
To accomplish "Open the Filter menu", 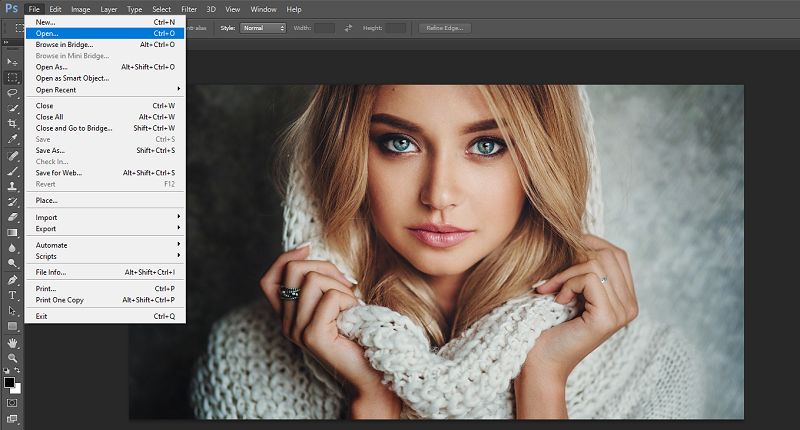I will [189, 9].
